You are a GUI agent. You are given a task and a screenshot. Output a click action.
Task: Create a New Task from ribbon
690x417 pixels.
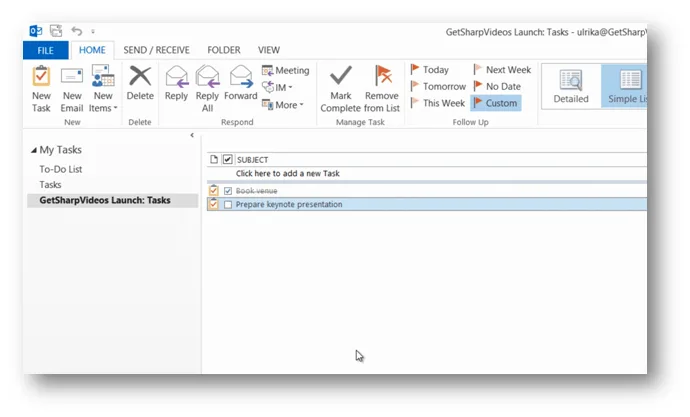pos(41,89)
